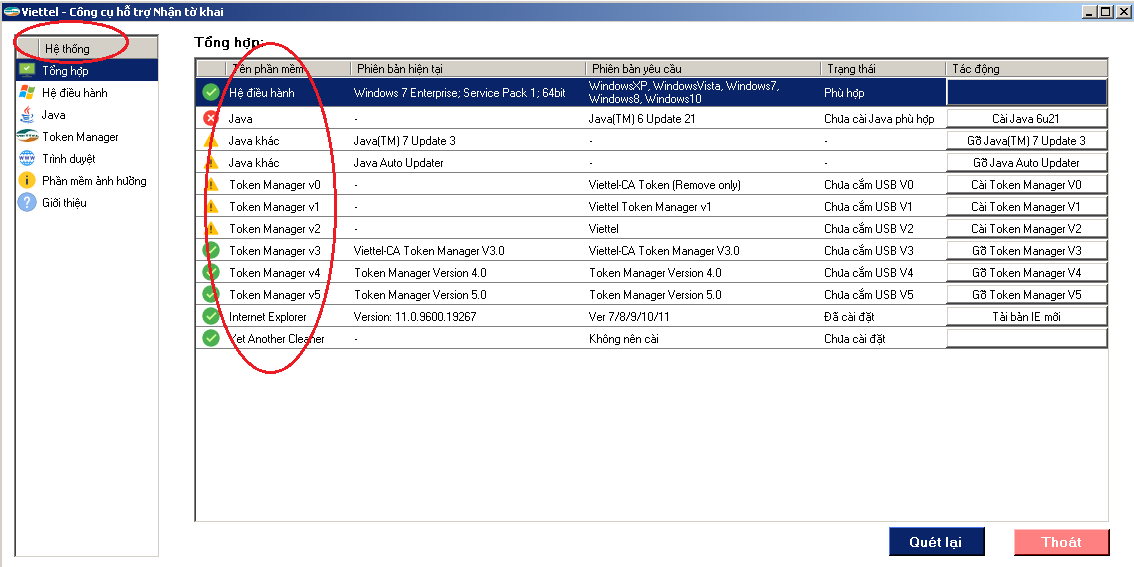Click the Tên phần mềm column header
The image size is (1134, 567).
click(x=289, y=69)
